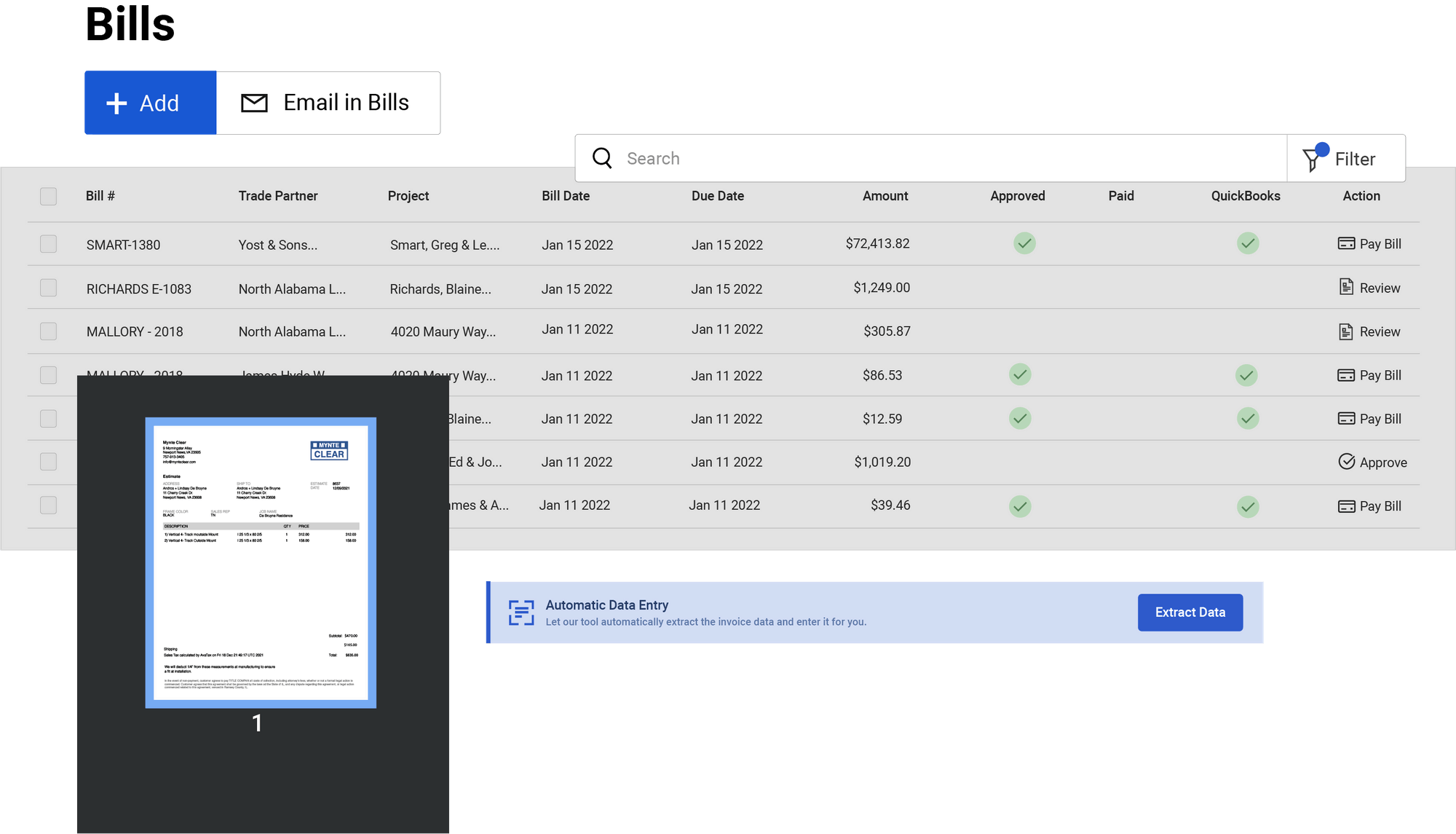Screen dimensions: 1456x834
Task: Click the envelope icon in Email in Bills
Action: pyautogui.click(x=254, y=103)
